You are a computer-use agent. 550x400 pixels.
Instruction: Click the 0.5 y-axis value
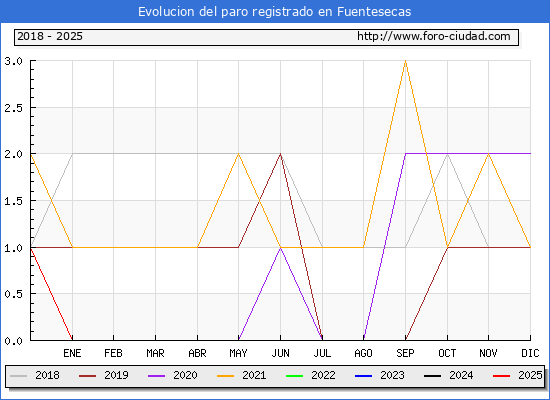tap(13, 294)
